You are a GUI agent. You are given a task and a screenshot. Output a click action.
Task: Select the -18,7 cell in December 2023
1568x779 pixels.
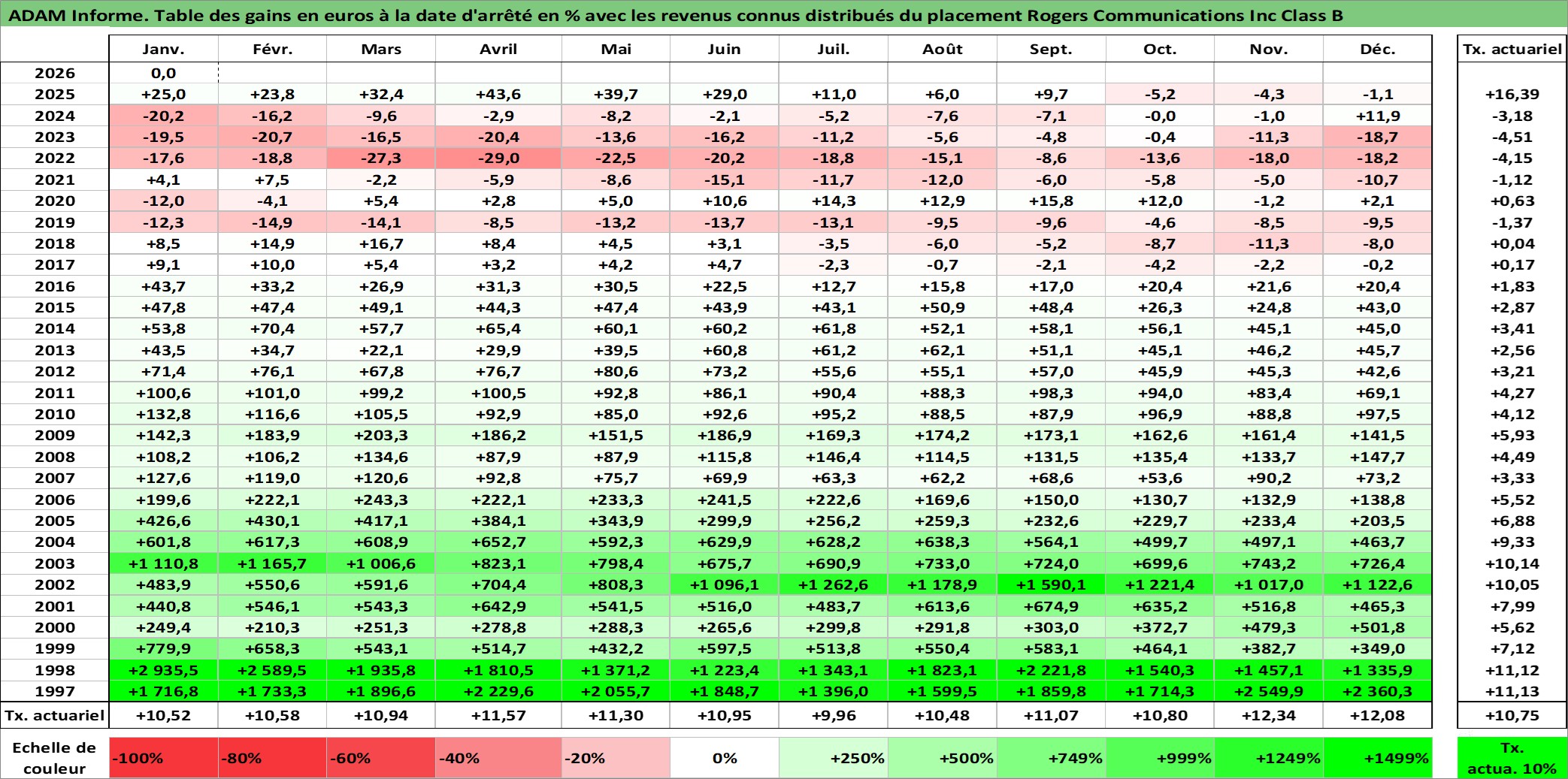point(1377,137)
